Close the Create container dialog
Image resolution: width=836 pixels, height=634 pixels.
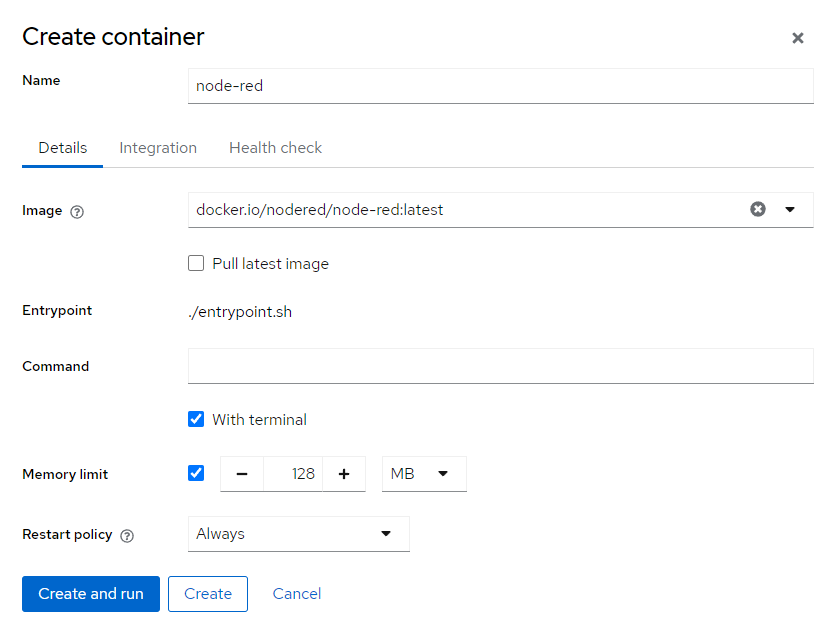797,38
